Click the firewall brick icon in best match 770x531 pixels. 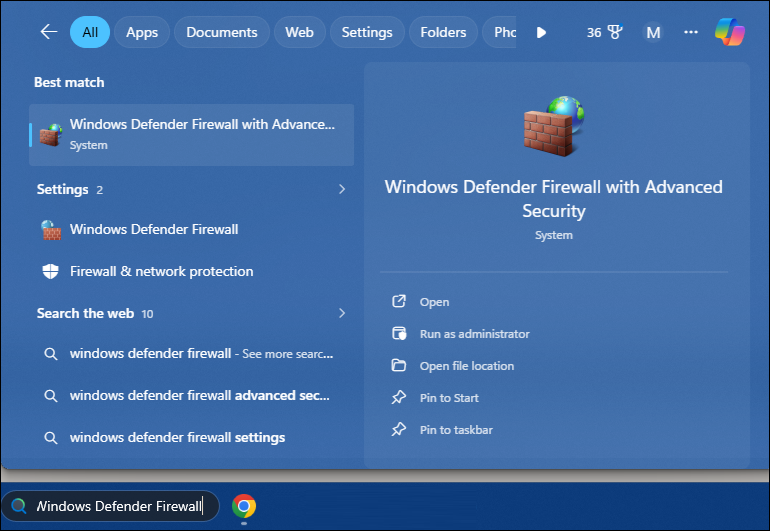coord(51,135)
